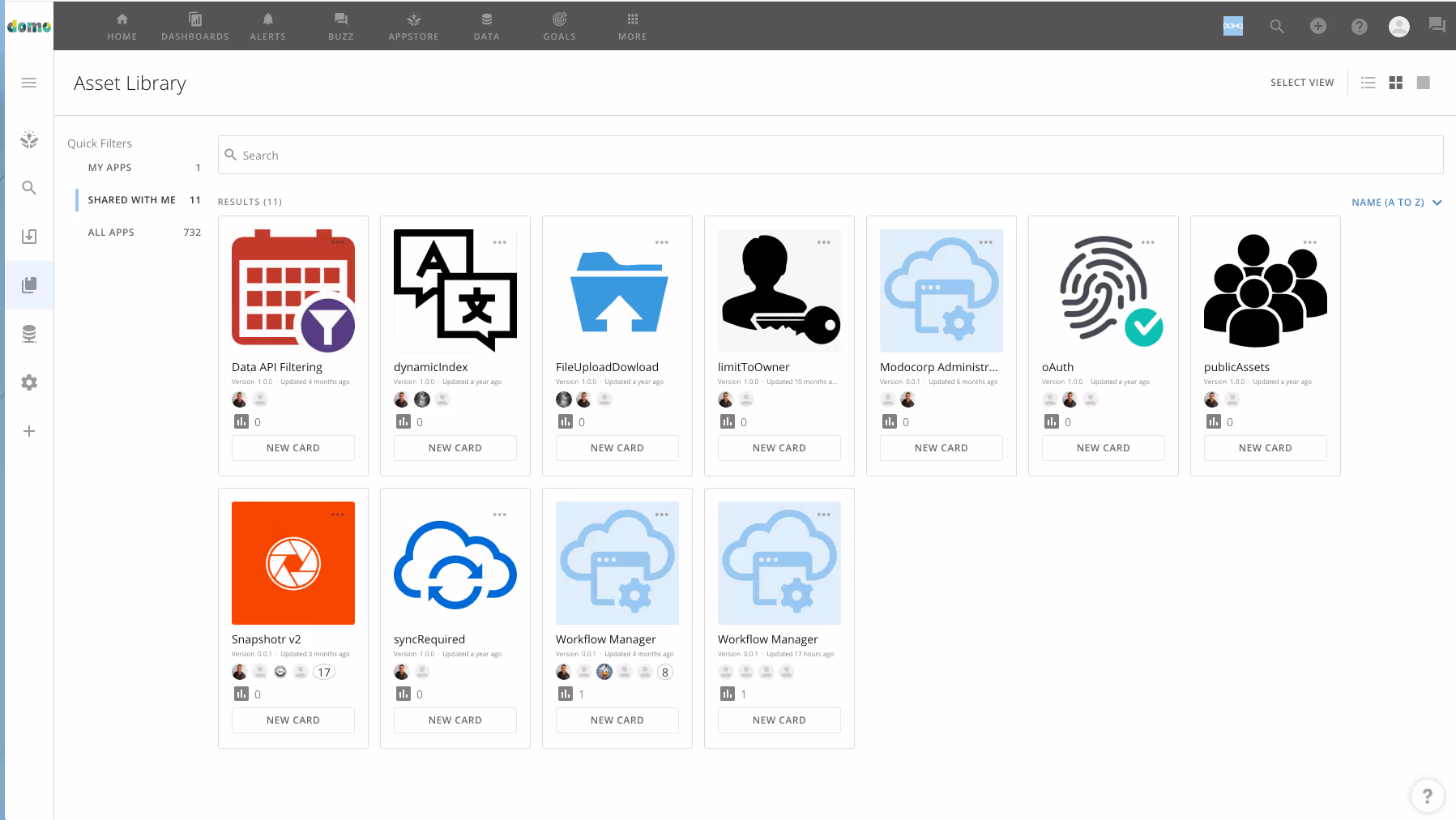Open the Data API Filtering thumbnail
1456x820 pixels.
(293, 291)
